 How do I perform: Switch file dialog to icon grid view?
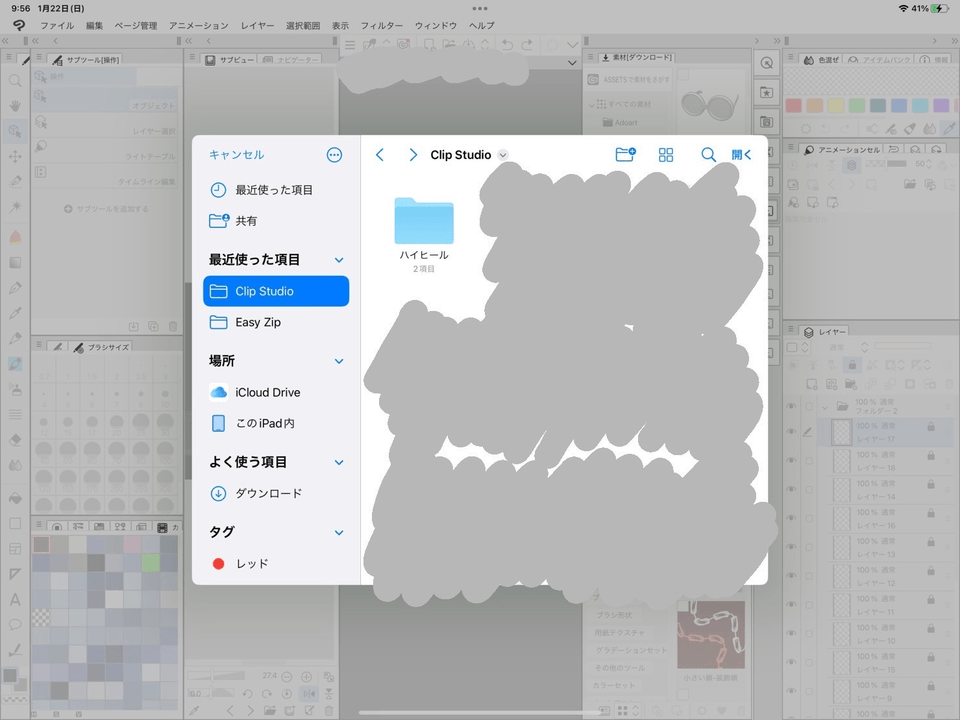(x=666, y=155)
